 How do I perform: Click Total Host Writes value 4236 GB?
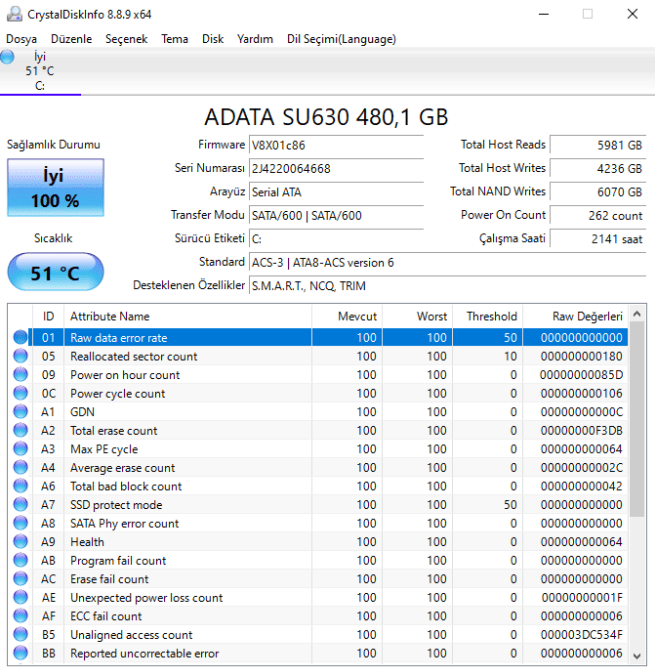pyautogui.click(x=598, y=168)
